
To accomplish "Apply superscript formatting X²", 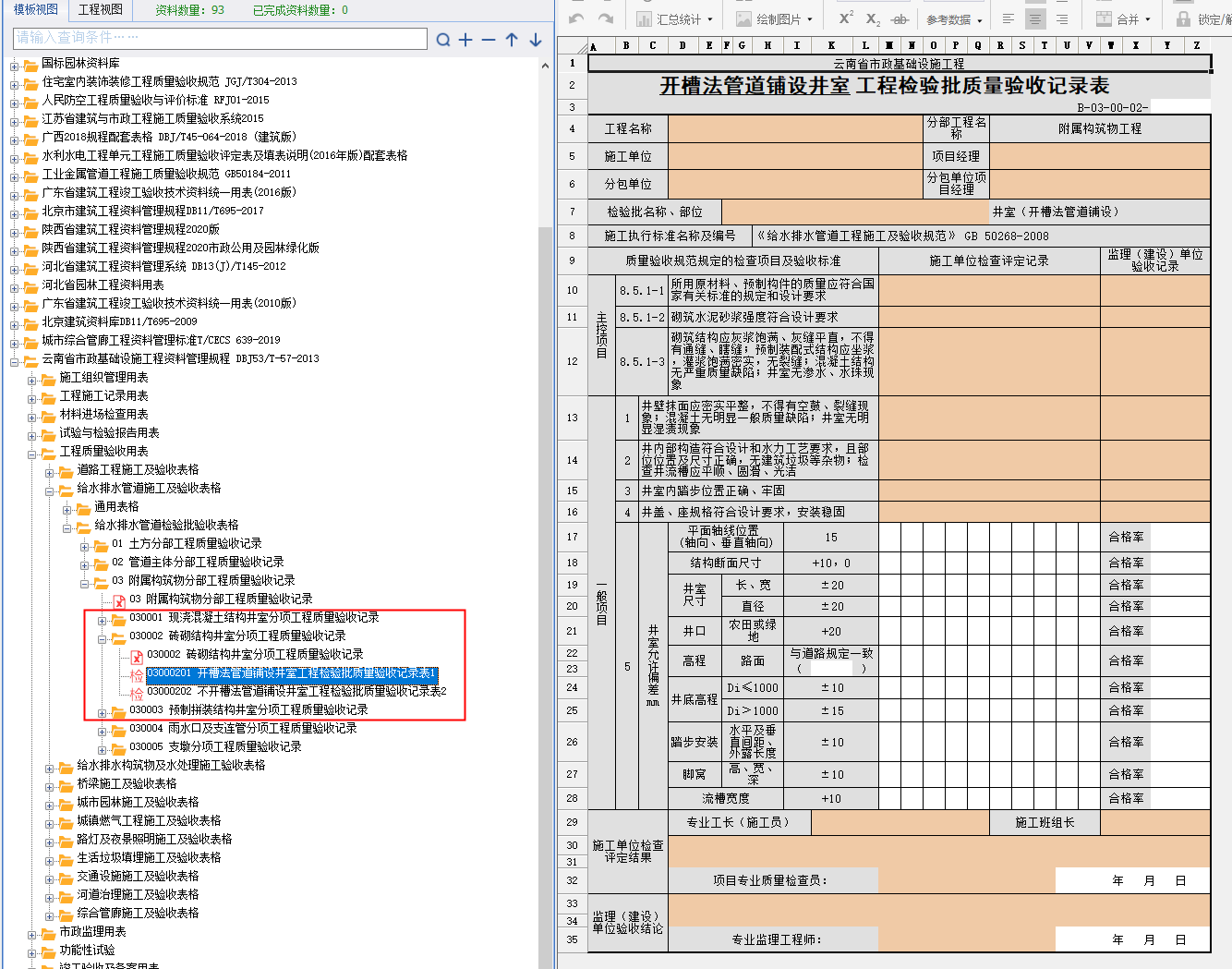I will [x=846, y=18].
